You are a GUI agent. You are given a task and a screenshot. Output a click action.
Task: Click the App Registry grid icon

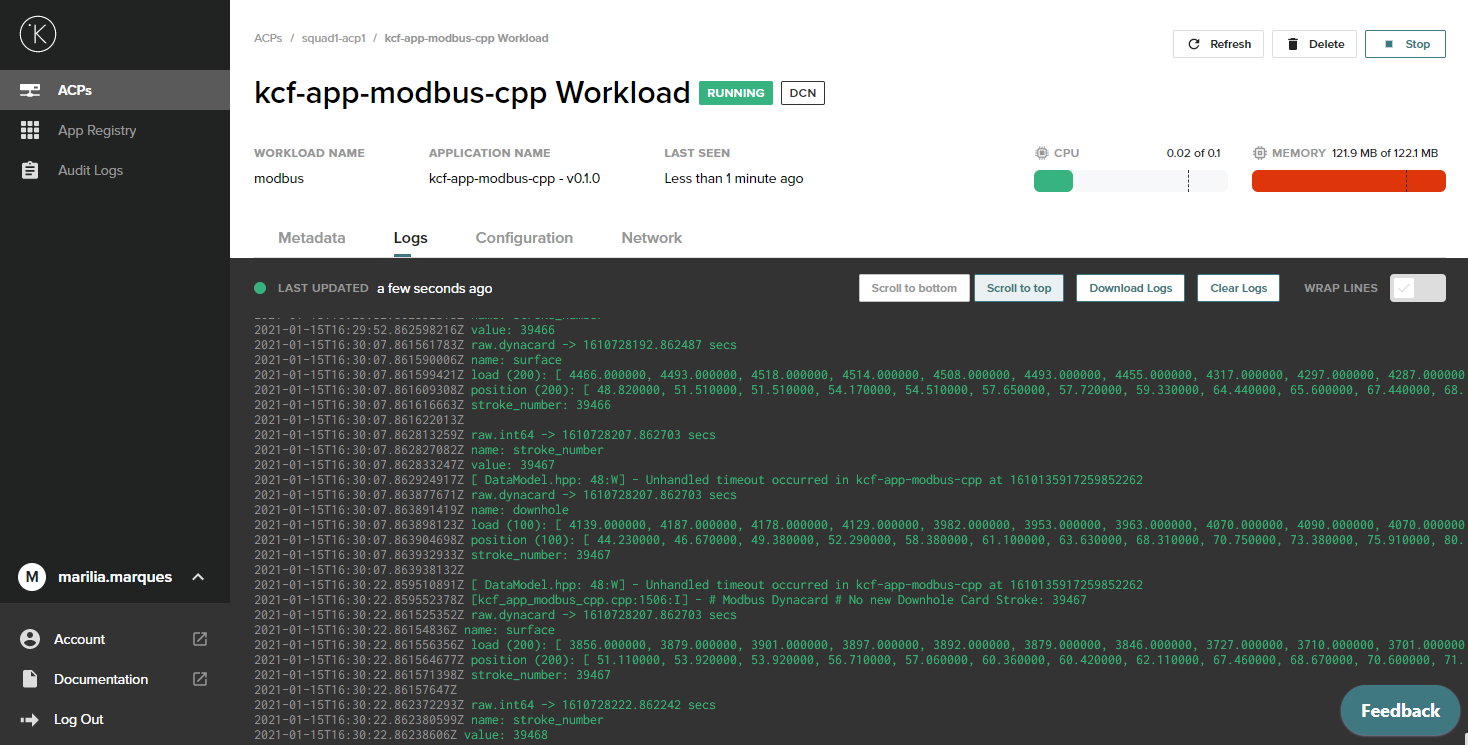click(x=30, y=130)
